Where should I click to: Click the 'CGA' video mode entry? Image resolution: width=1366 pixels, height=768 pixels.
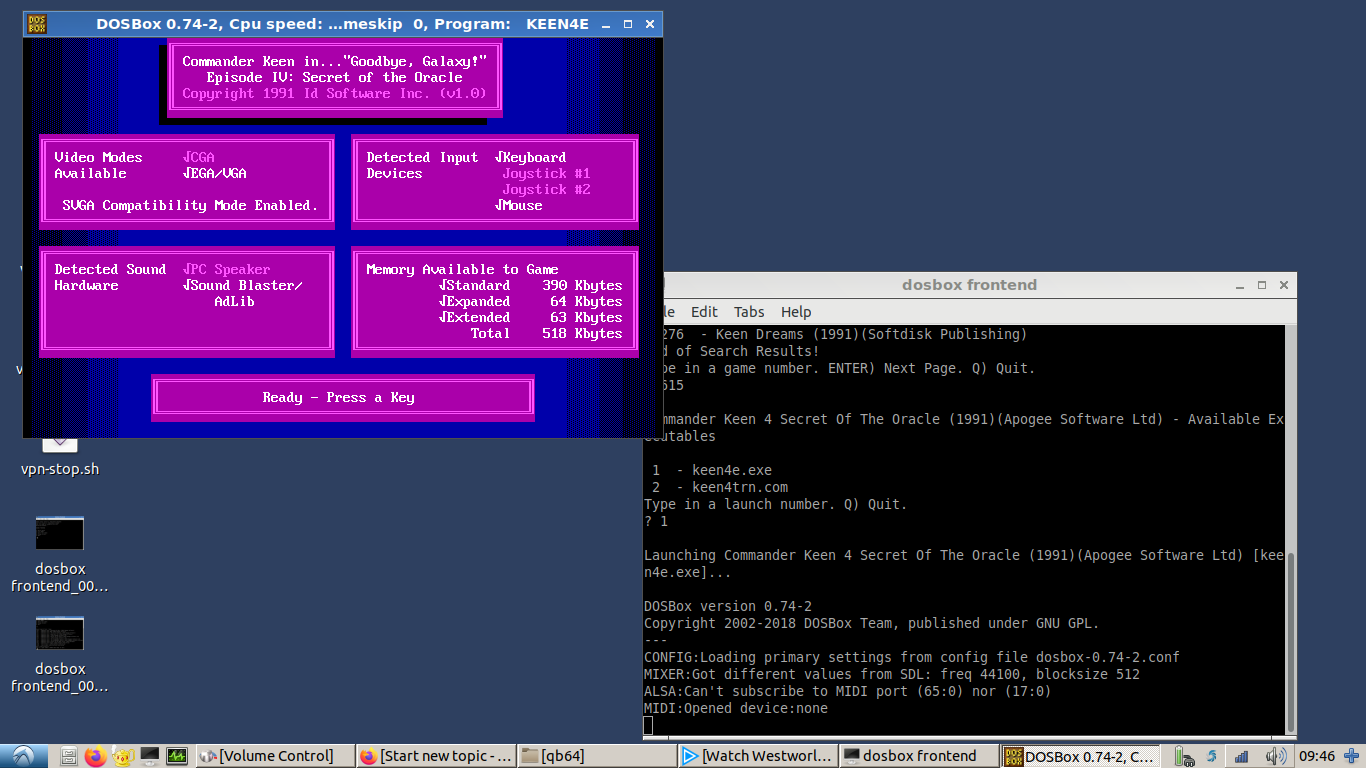click(199, 157)
